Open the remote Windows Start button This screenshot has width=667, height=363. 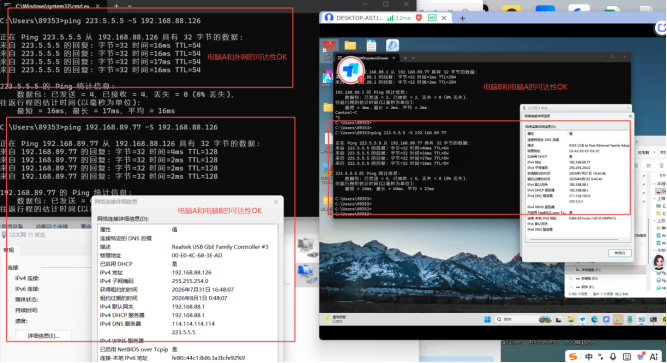pos(487,319)
